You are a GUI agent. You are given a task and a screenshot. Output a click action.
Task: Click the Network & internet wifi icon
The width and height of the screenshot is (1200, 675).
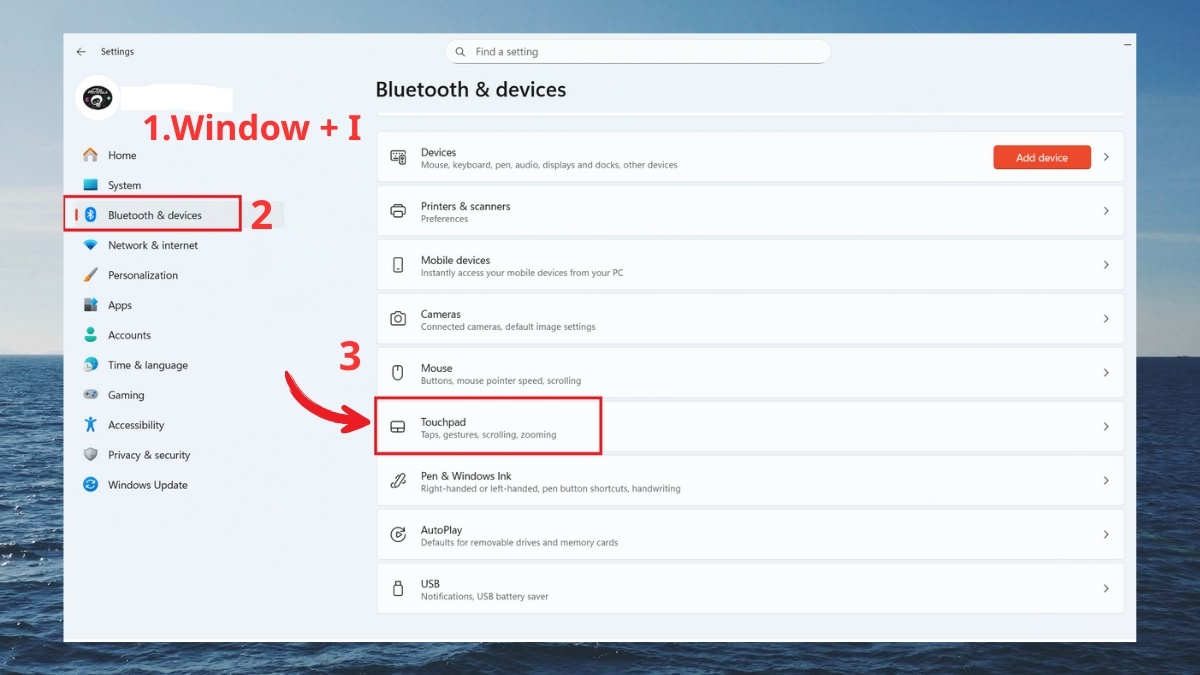tap(91, 245)
